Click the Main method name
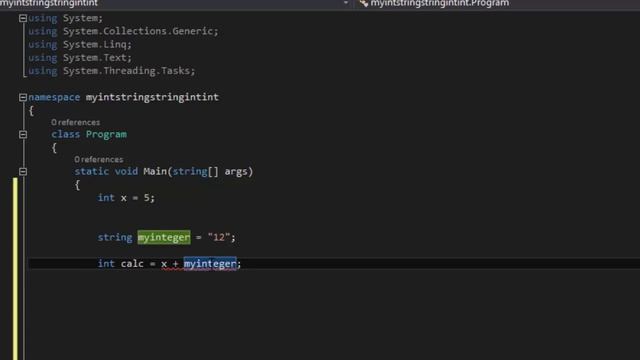Screen dimensions: 640x360 (x=155, y=171)
